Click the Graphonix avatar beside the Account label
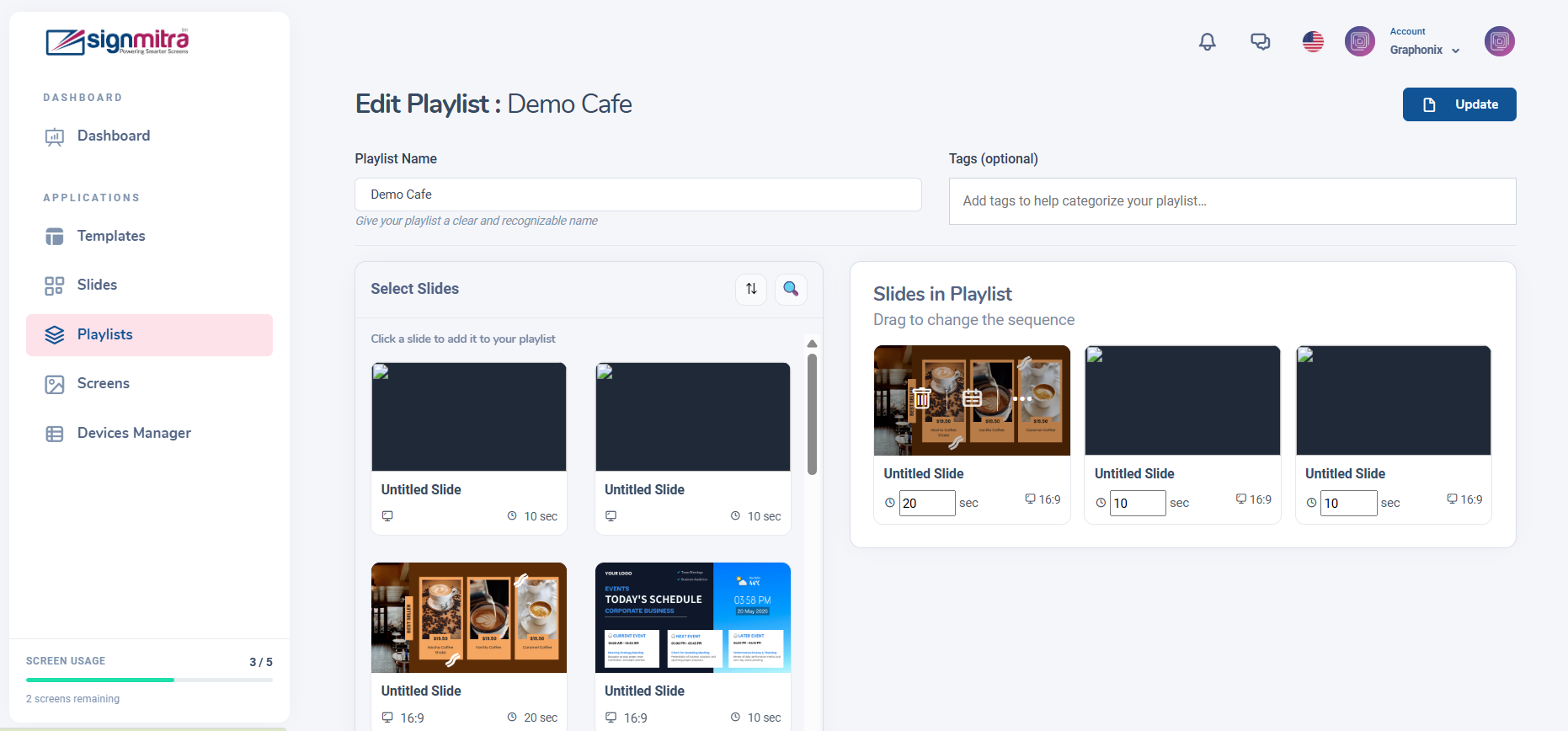1568x731 pixels. (x=1359, y=41)
